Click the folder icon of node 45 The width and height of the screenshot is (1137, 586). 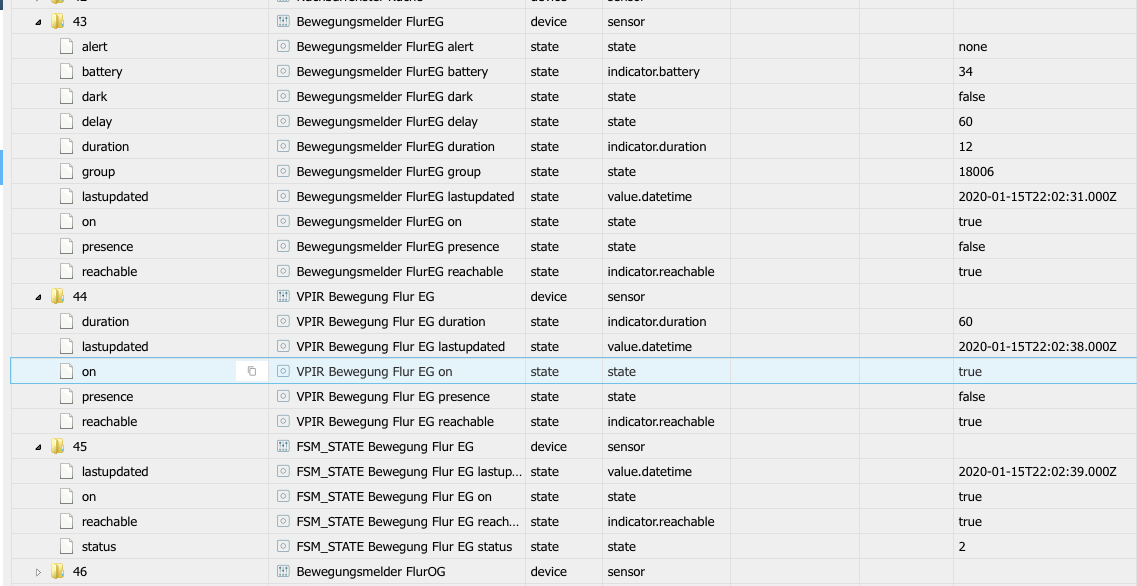57,447
